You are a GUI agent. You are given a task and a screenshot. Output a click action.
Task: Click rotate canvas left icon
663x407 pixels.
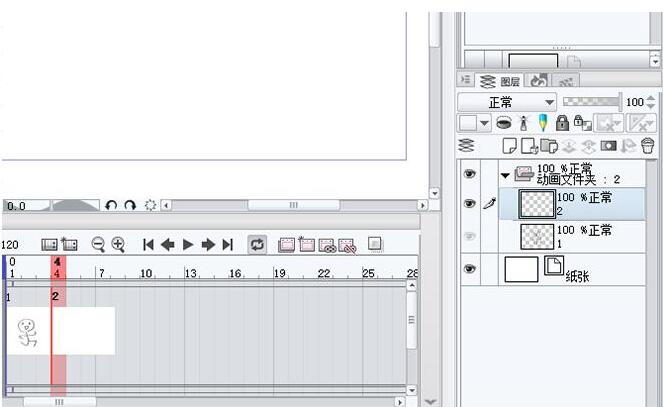(x=111, y=205)
